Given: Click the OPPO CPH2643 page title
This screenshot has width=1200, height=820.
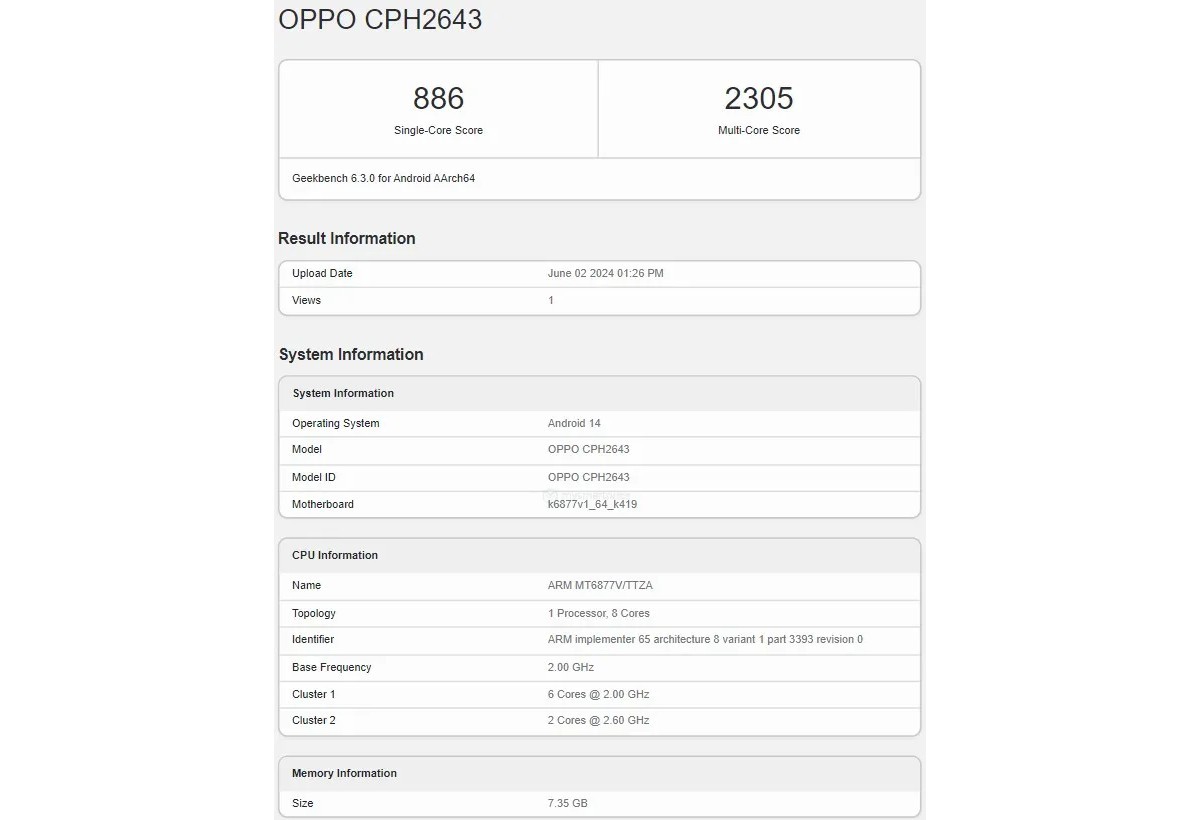Looking at the screenshot, I should (x=380, y=20).
